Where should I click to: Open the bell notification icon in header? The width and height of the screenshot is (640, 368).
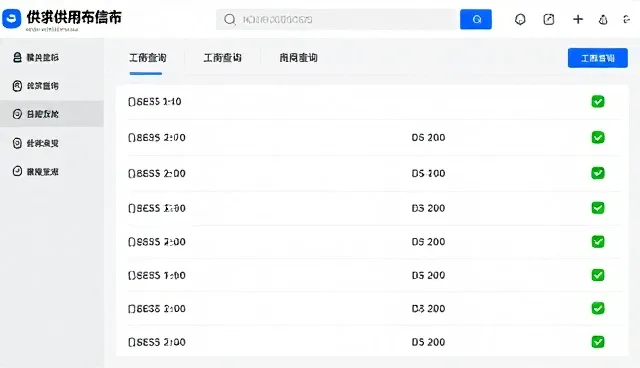pos(603,19)
